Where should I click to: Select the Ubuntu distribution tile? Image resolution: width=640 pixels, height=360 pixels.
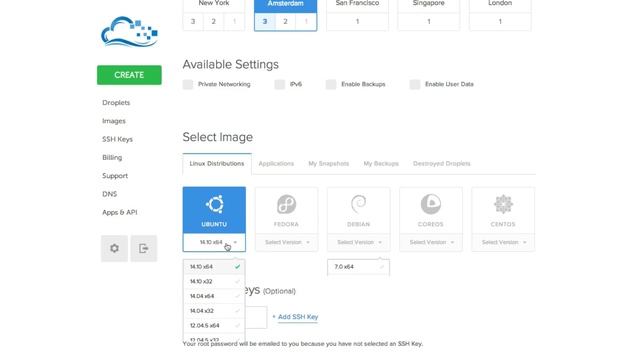(x=214, y=210)
